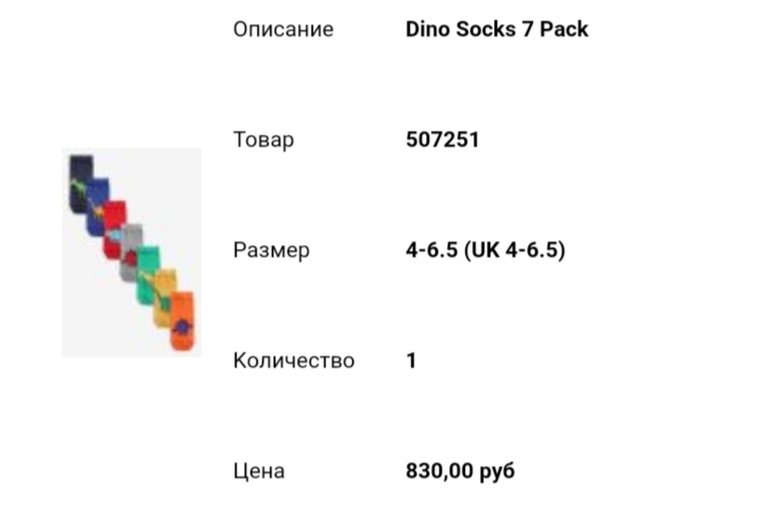Click the Описание label

tap(283, 29)
